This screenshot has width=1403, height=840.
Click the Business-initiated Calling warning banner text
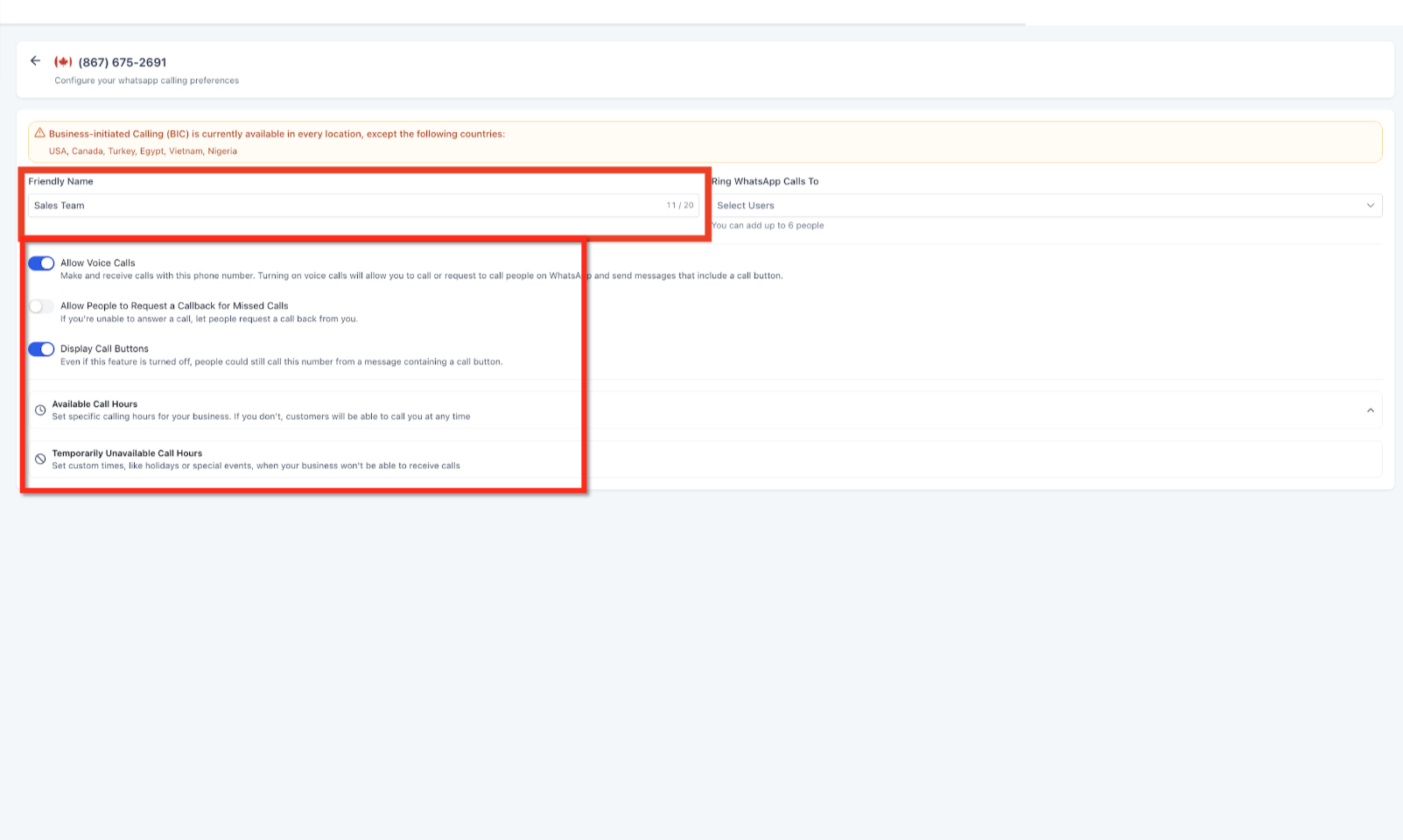point(277,134)
